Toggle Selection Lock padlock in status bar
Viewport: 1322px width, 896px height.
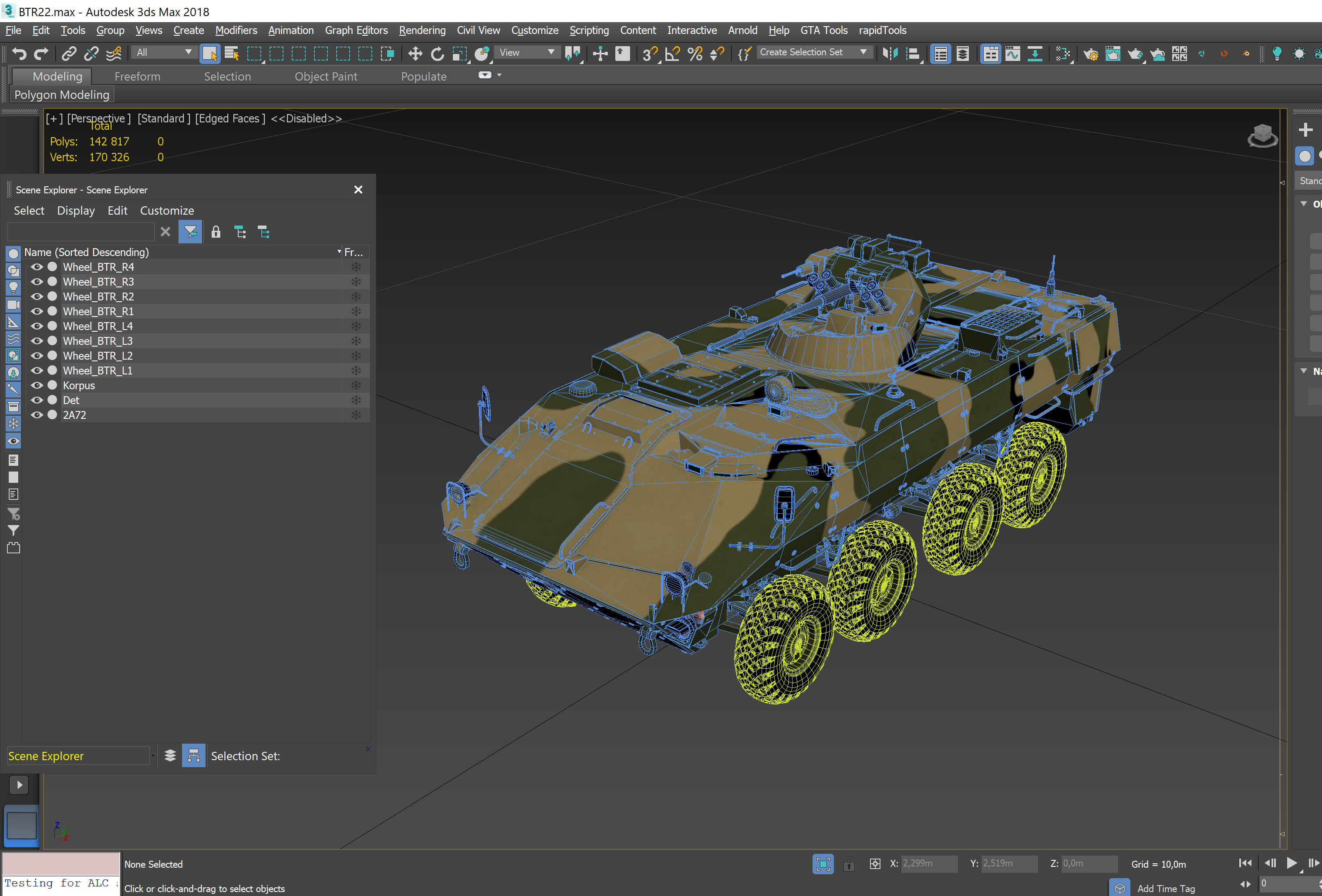coord(849,864)
